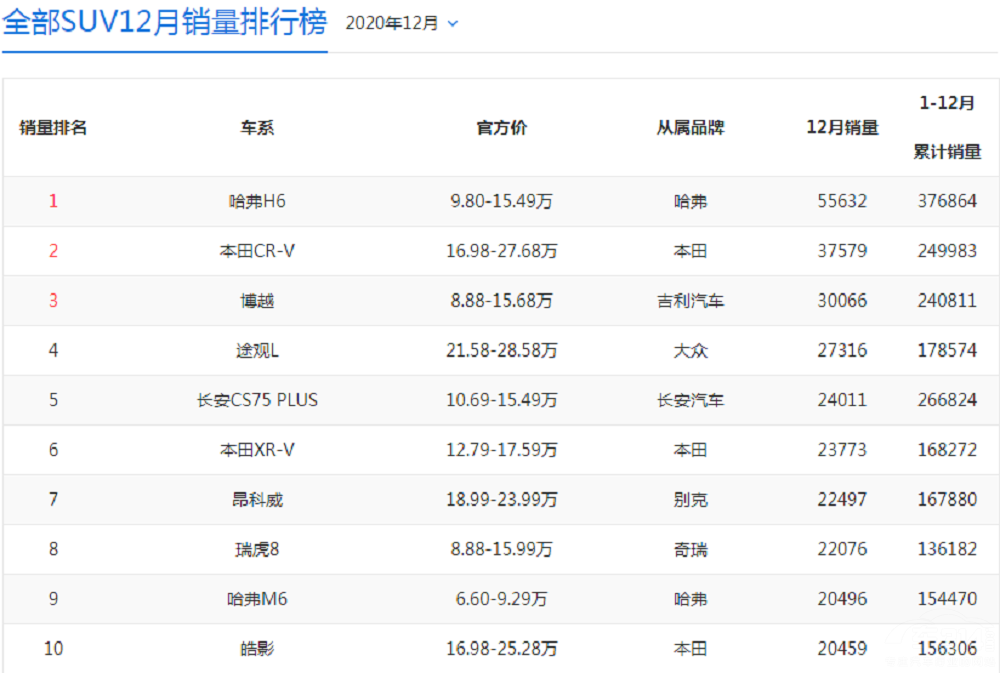Select cumulative sales value 167880

947,499
